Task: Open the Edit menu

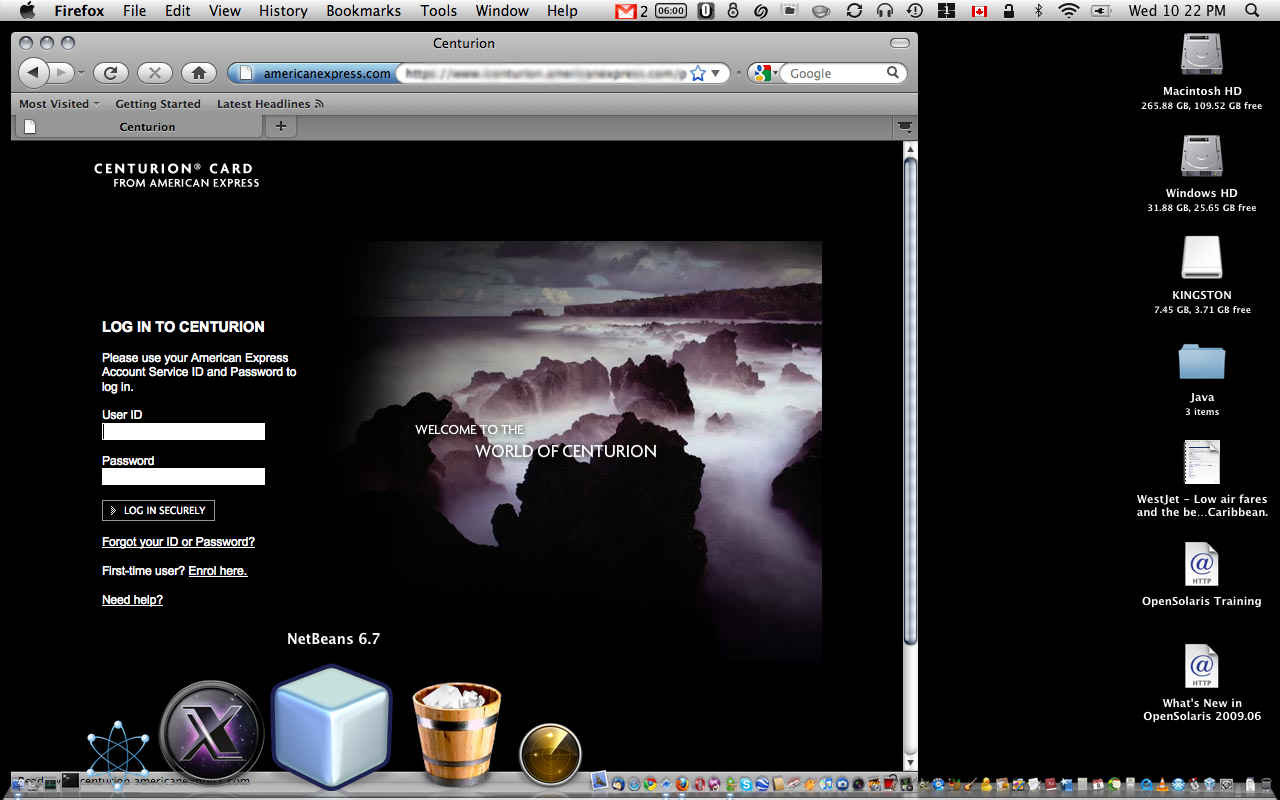Action: [178, 11]
